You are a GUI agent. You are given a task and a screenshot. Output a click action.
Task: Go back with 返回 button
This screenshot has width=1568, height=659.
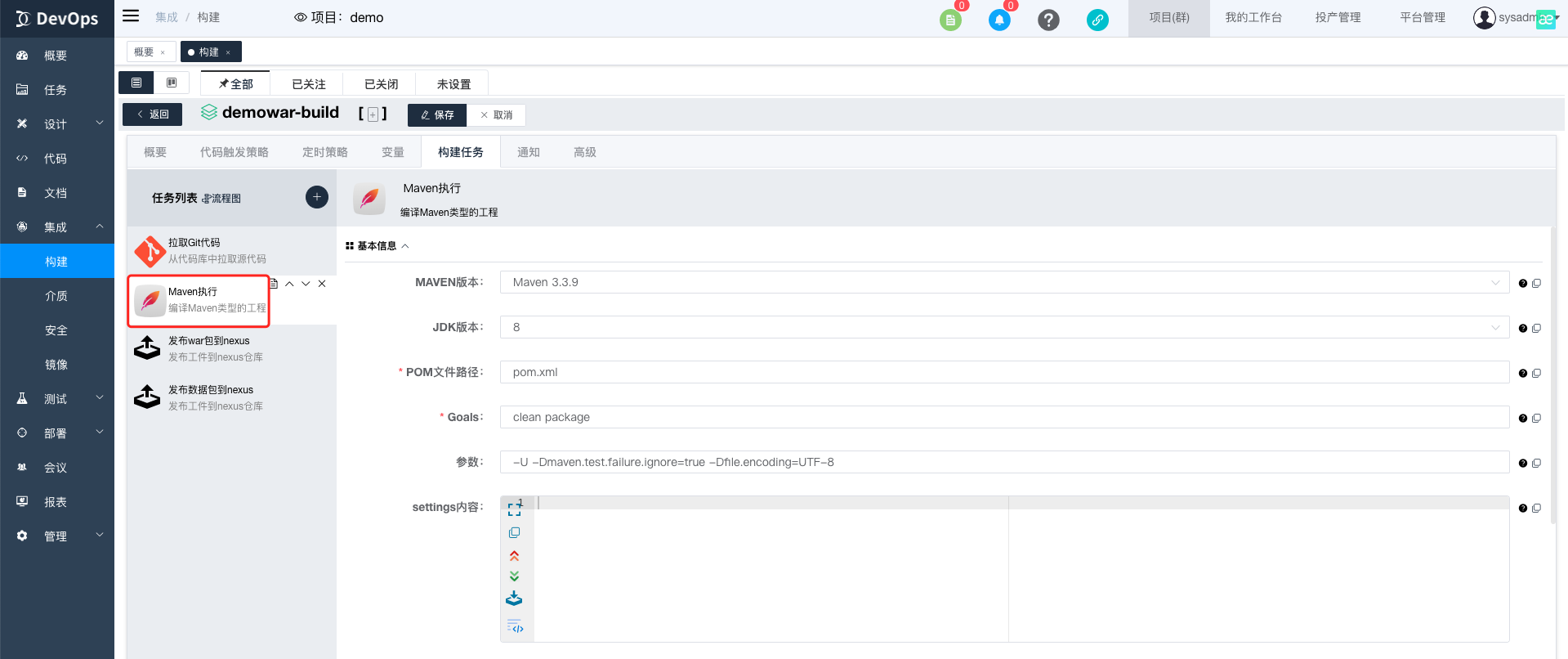(152, 114)
